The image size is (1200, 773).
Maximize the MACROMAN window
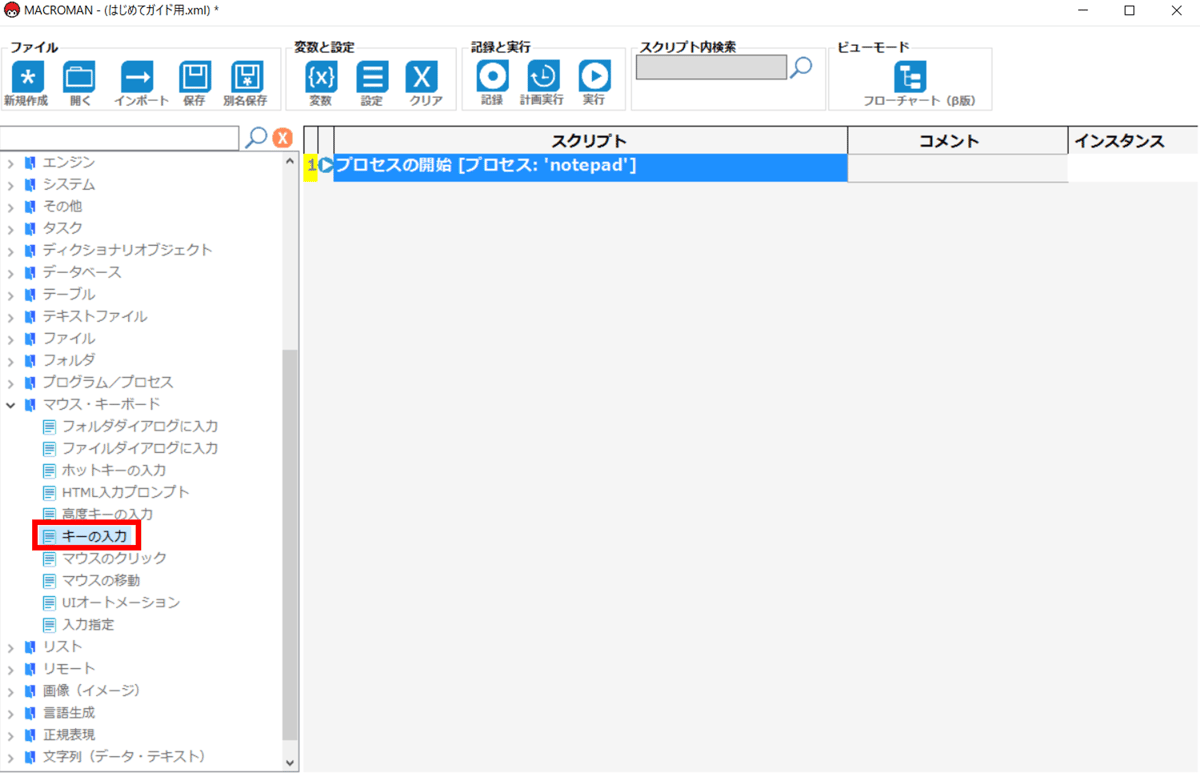1130,11
